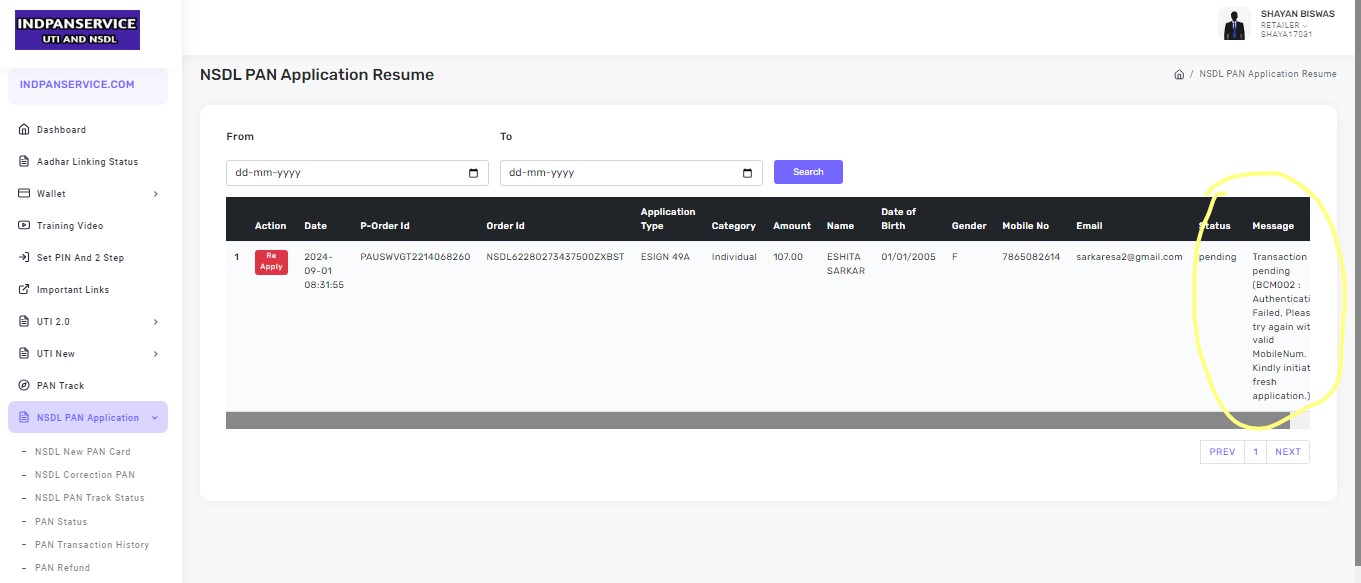Click the red Re Apply button

tap(271, 262)
